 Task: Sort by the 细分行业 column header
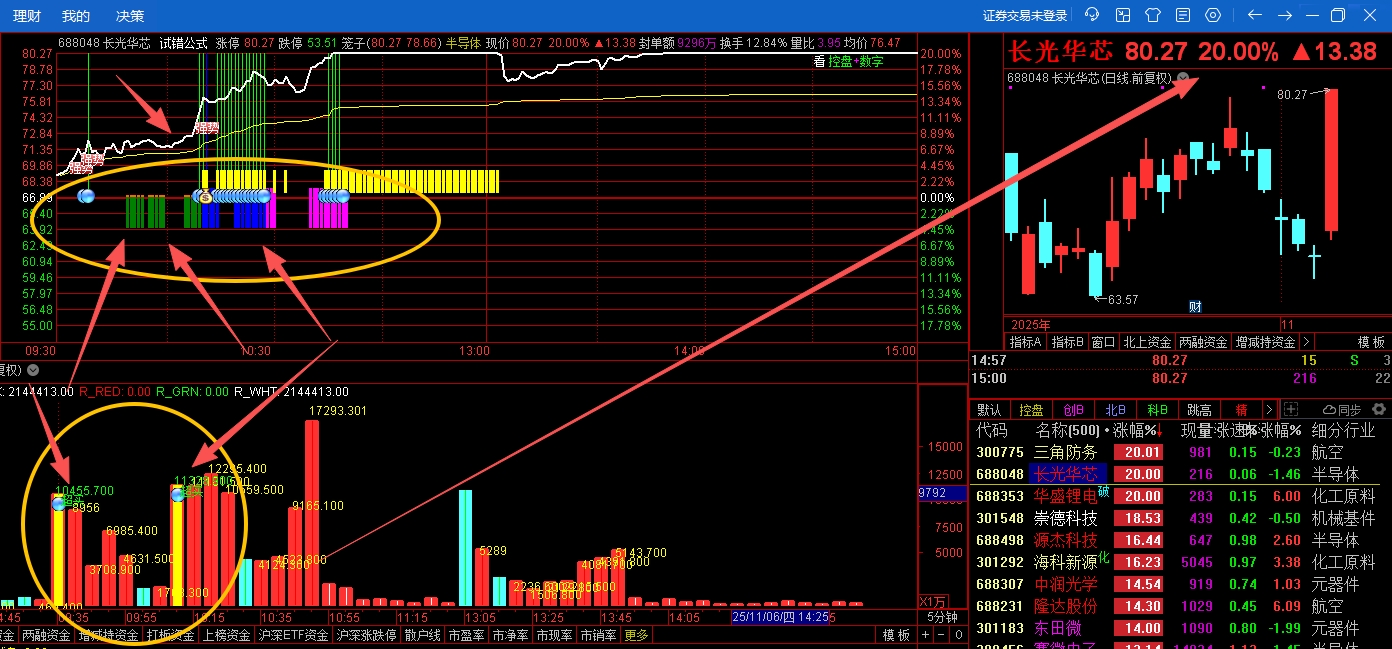pyautogui.click(x=1343, y=431)
